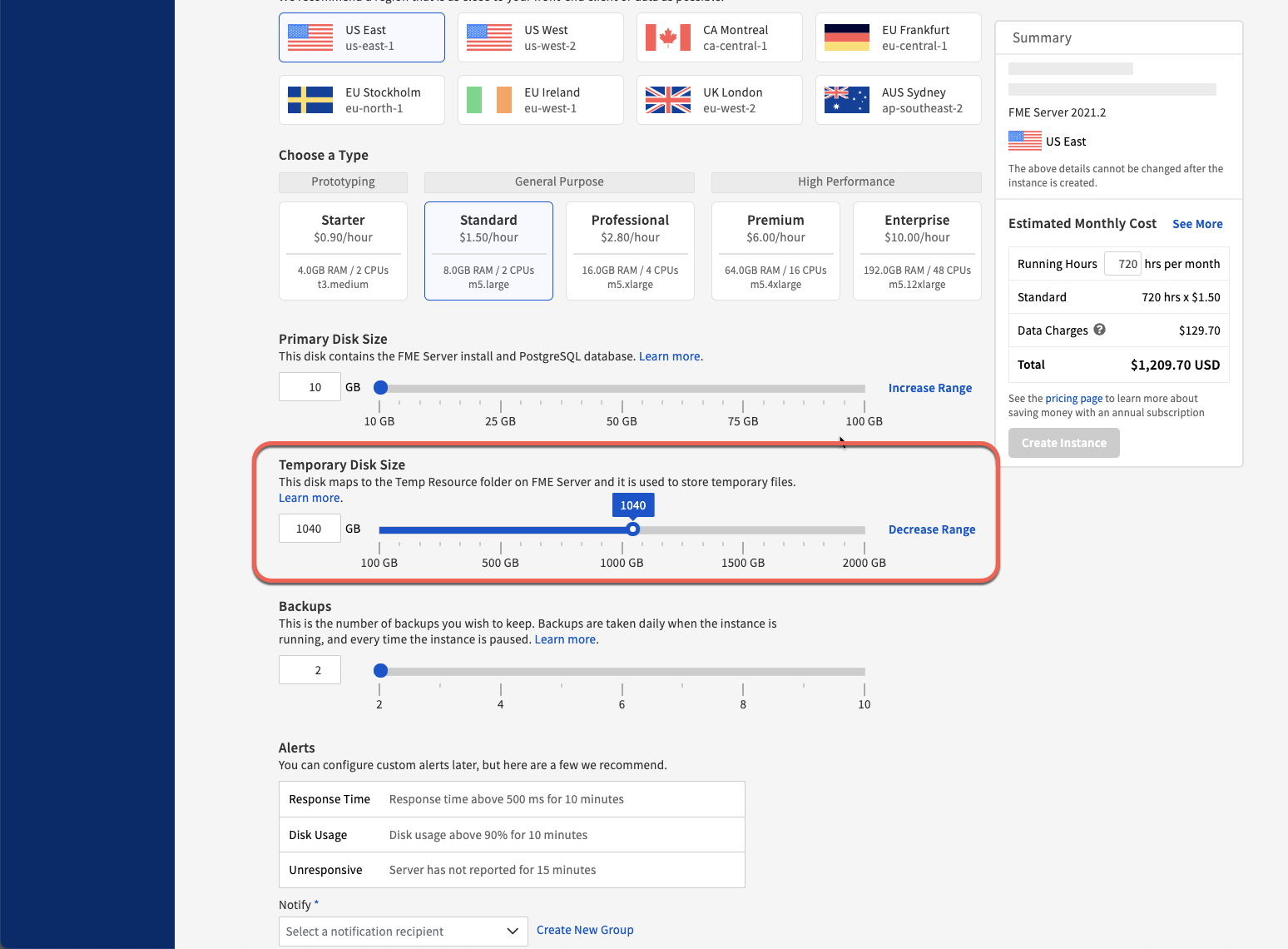Open the notification recipient dropdown

[x=403, y=932]
